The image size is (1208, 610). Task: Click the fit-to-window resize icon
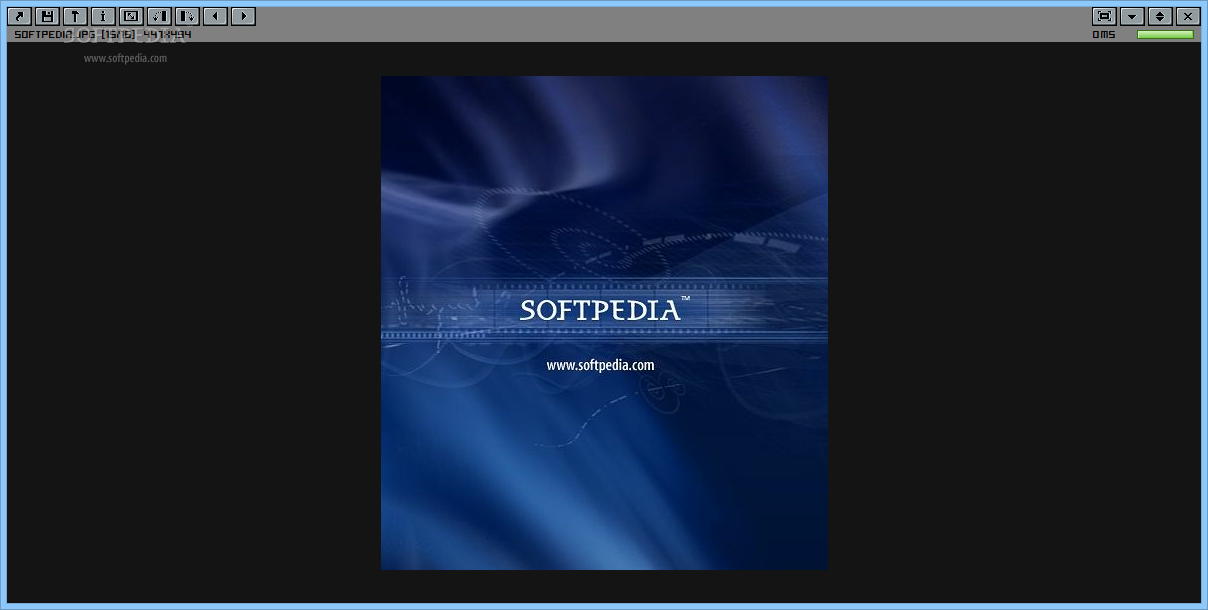(x=131, y=16)
